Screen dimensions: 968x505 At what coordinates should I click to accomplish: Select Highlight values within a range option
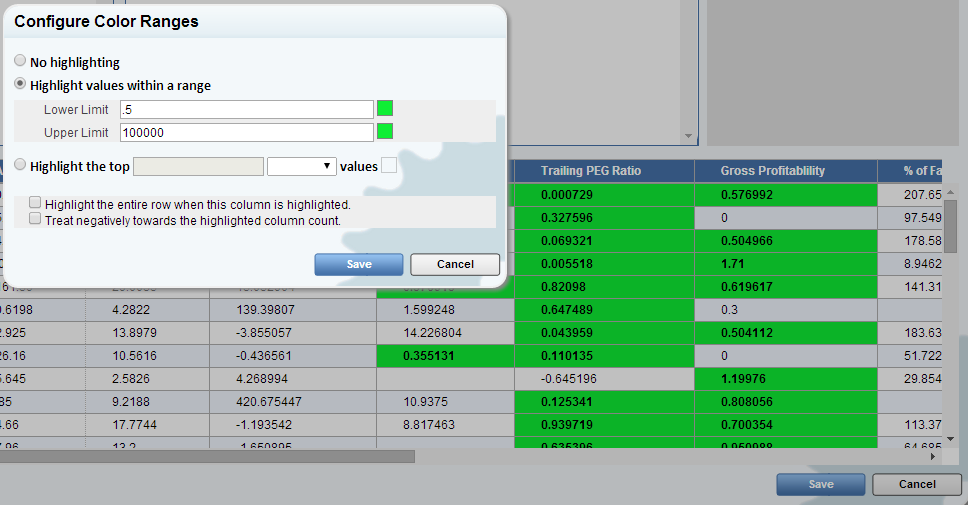[20, 85]
